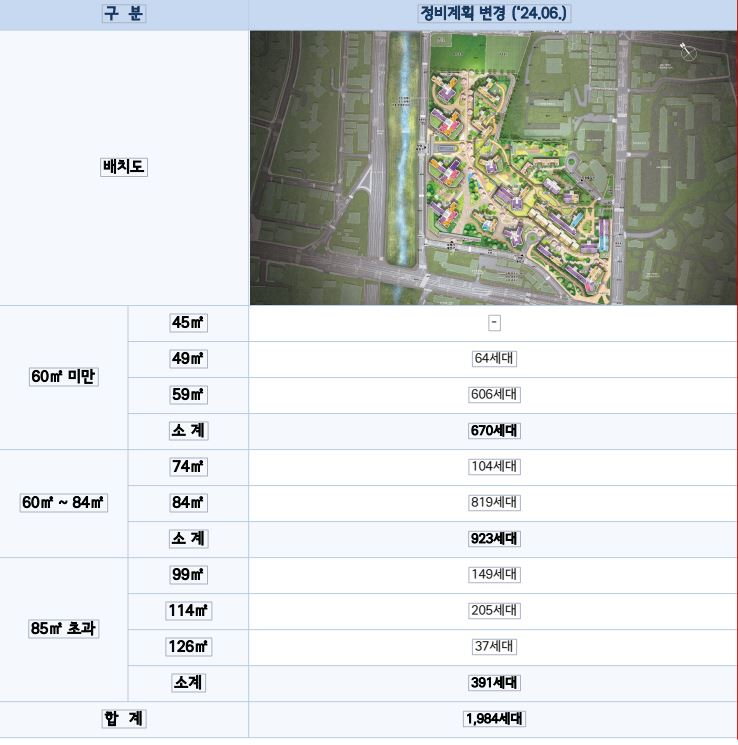Select the 정비계획 변경 ('24.06.) header
The image size is (738, 745).
pyautogui.click(x=494, y=14)
